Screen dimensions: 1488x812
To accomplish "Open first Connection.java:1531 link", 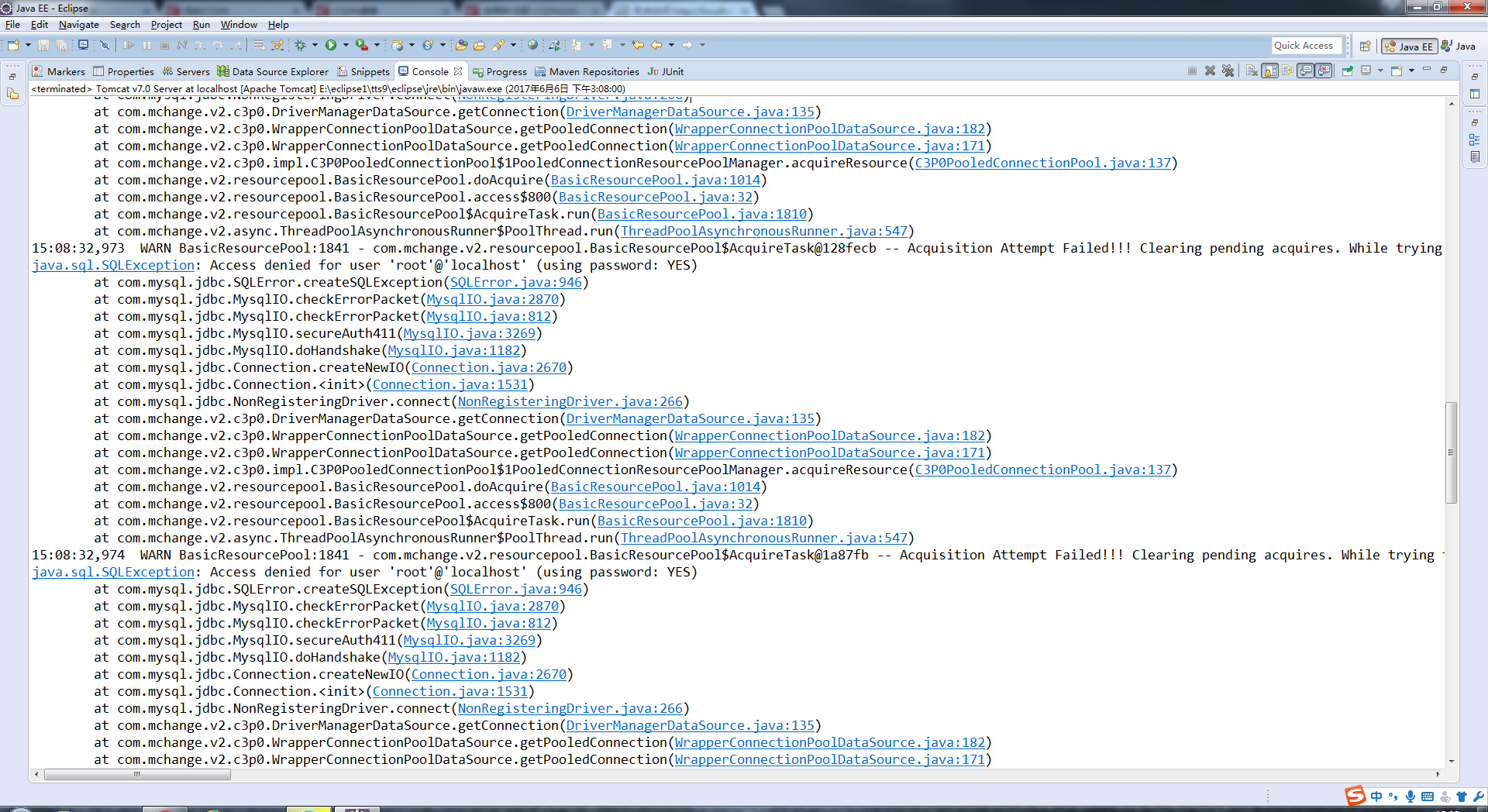I will (x=450, y=384).
